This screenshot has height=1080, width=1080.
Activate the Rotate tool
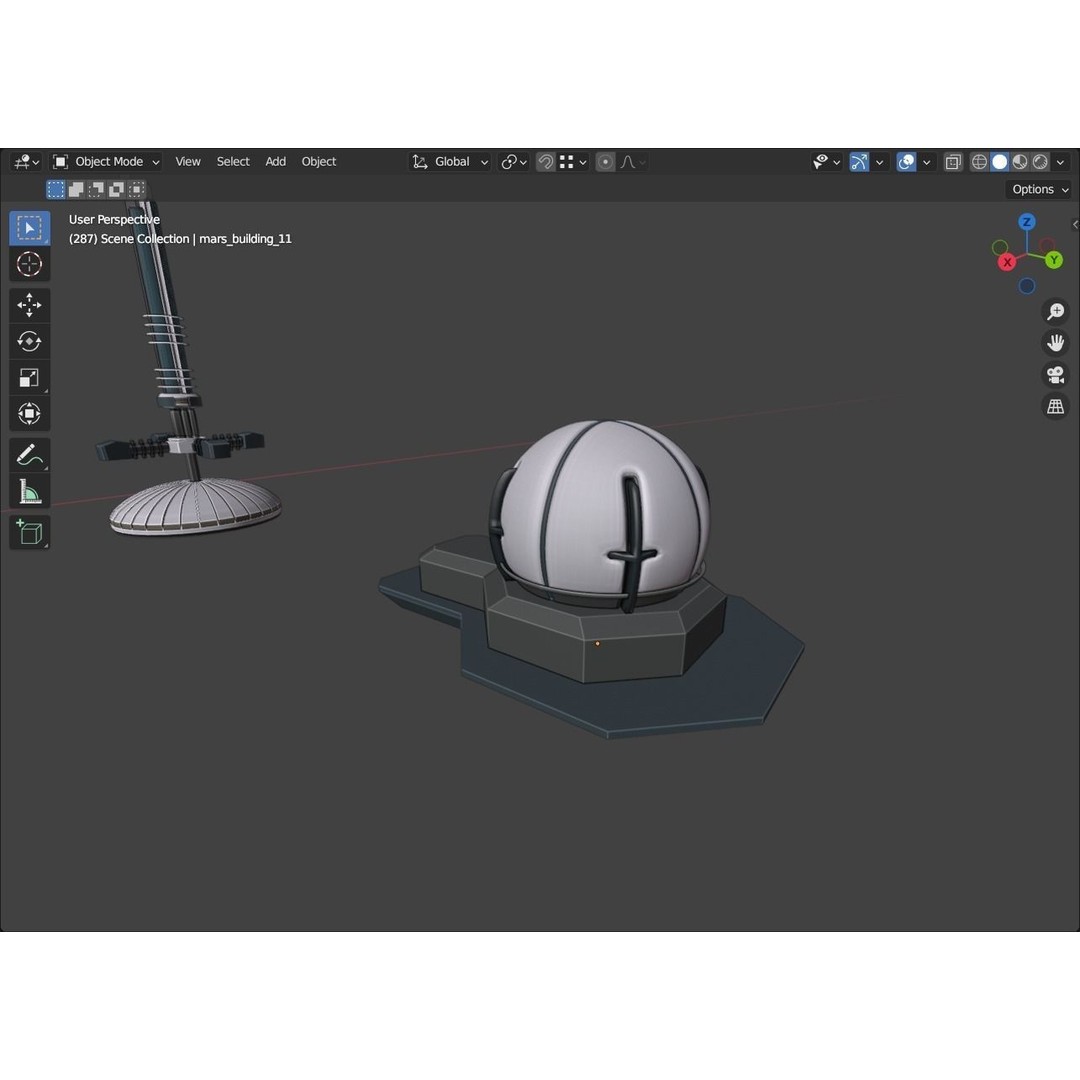coord(29,341)
